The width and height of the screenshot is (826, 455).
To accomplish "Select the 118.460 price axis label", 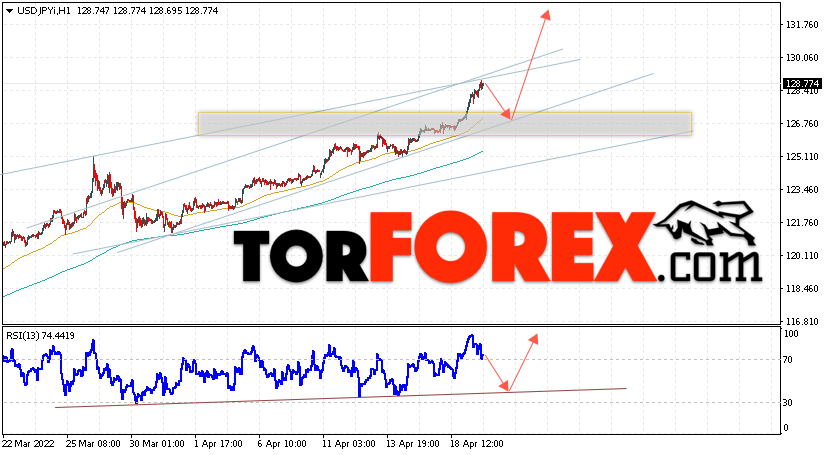I will (802, 289).
